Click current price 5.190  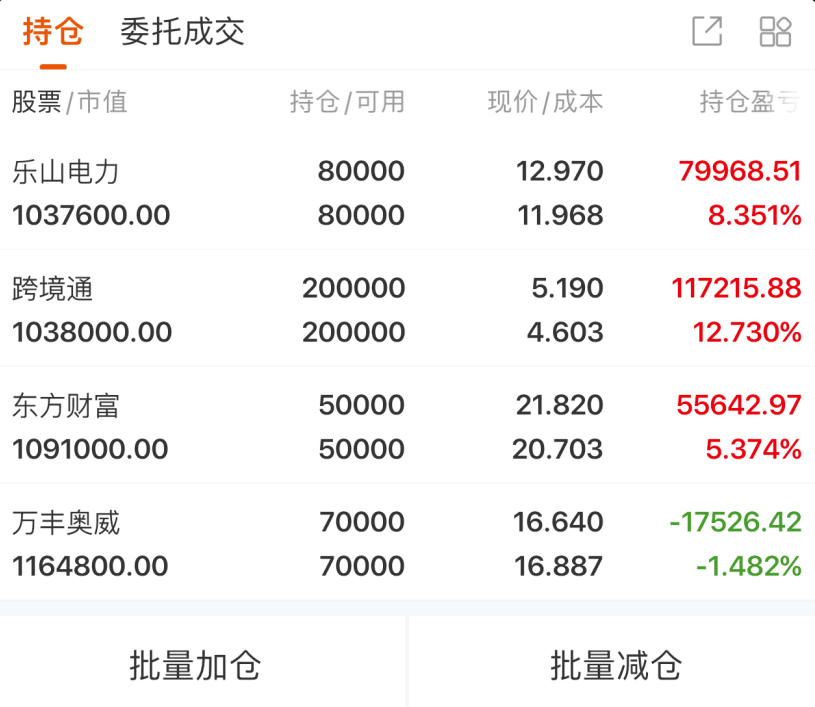click(x=567, y=288)
